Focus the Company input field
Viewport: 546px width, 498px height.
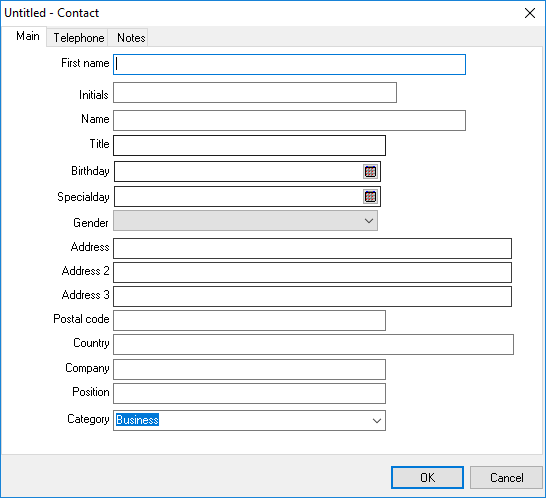[x=249, y=369]
